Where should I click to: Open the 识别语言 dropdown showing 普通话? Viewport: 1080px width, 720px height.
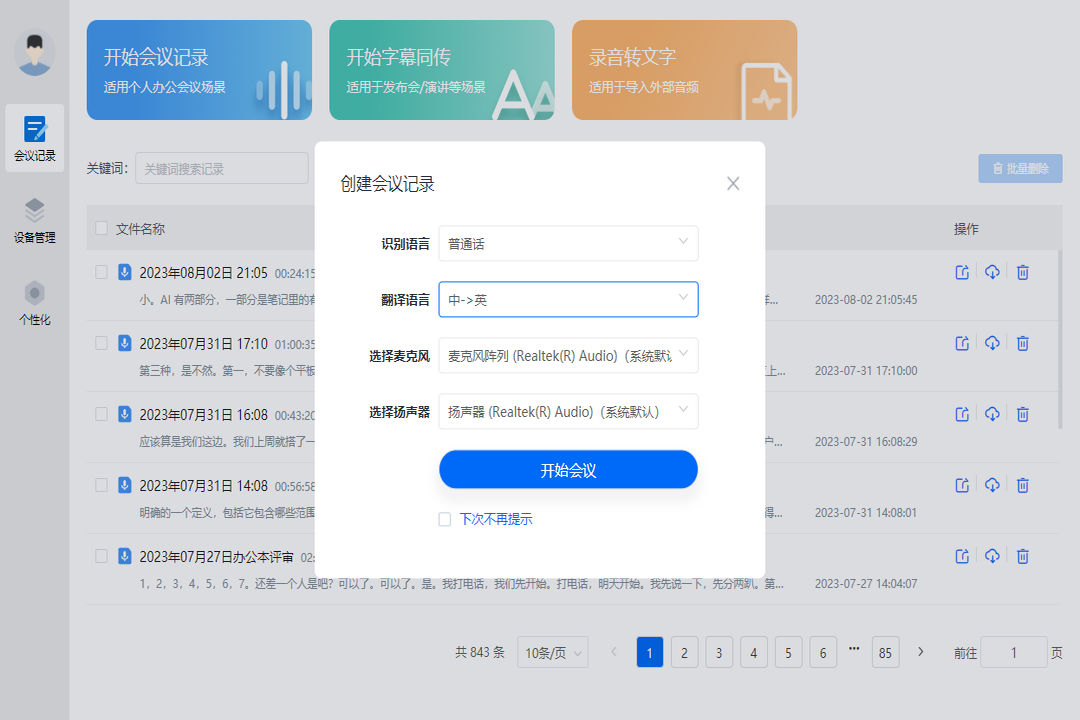tap(568, 243)
